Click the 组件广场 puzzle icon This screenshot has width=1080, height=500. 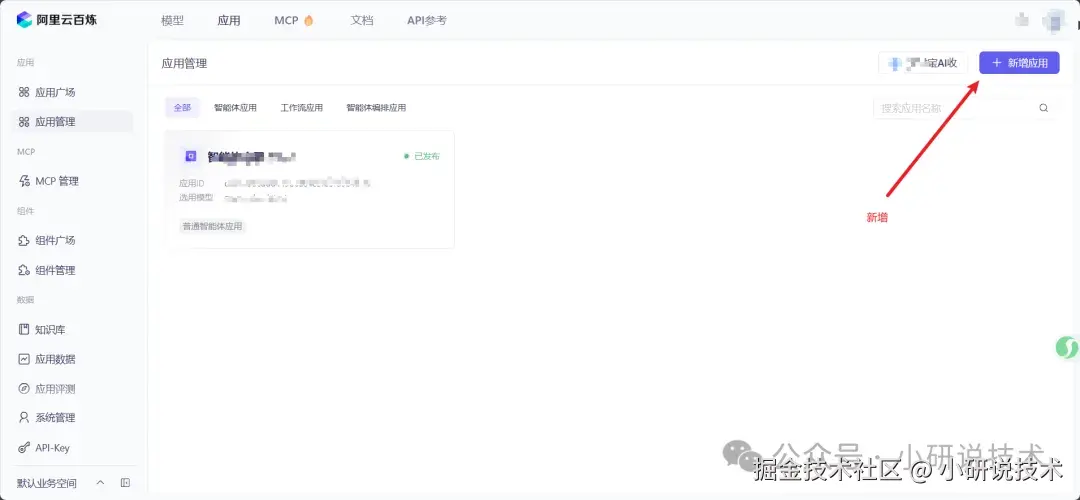click(x=23, y=240)
